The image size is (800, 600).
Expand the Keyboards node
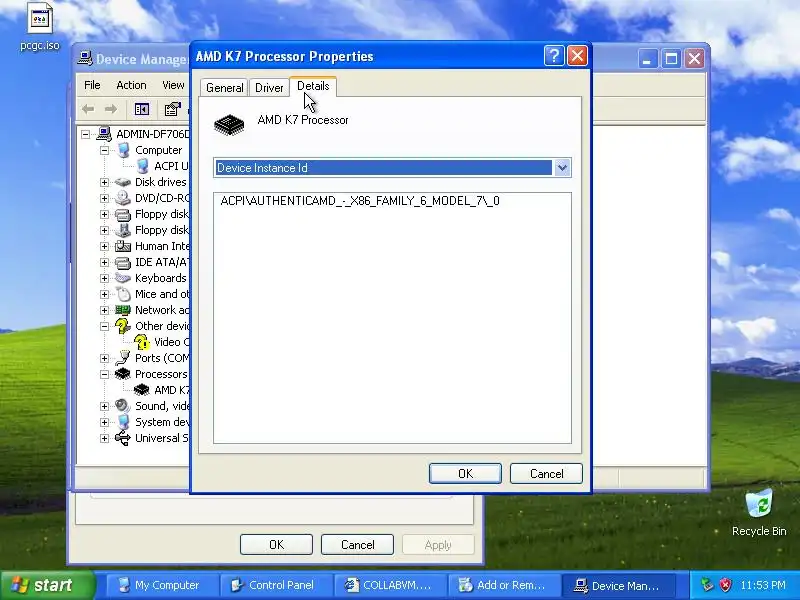coord(105,278)
